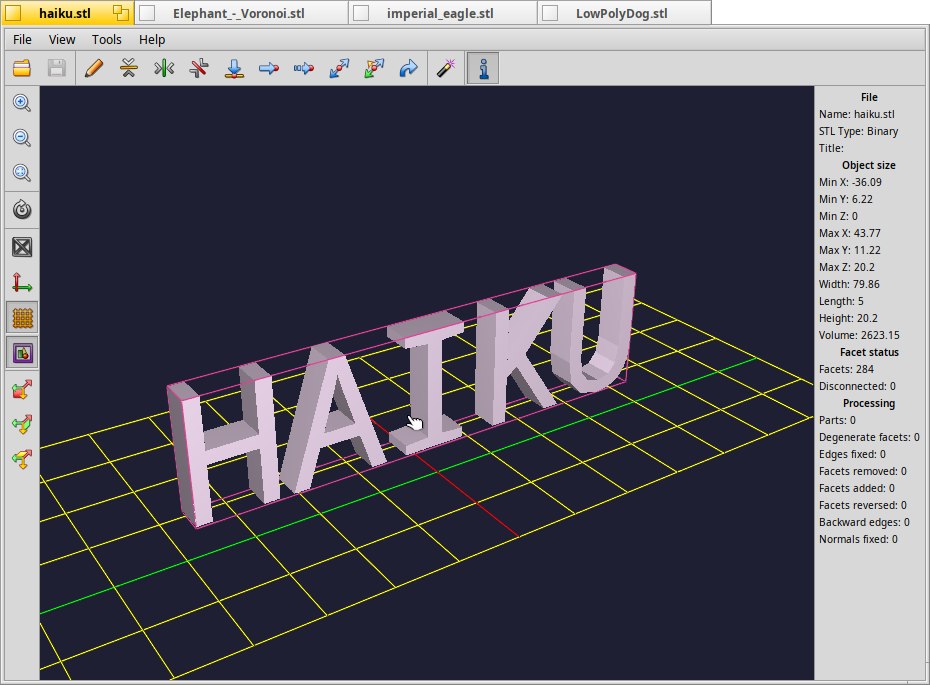Click the 'Name: haiku.stl' line

coord(856,114)
